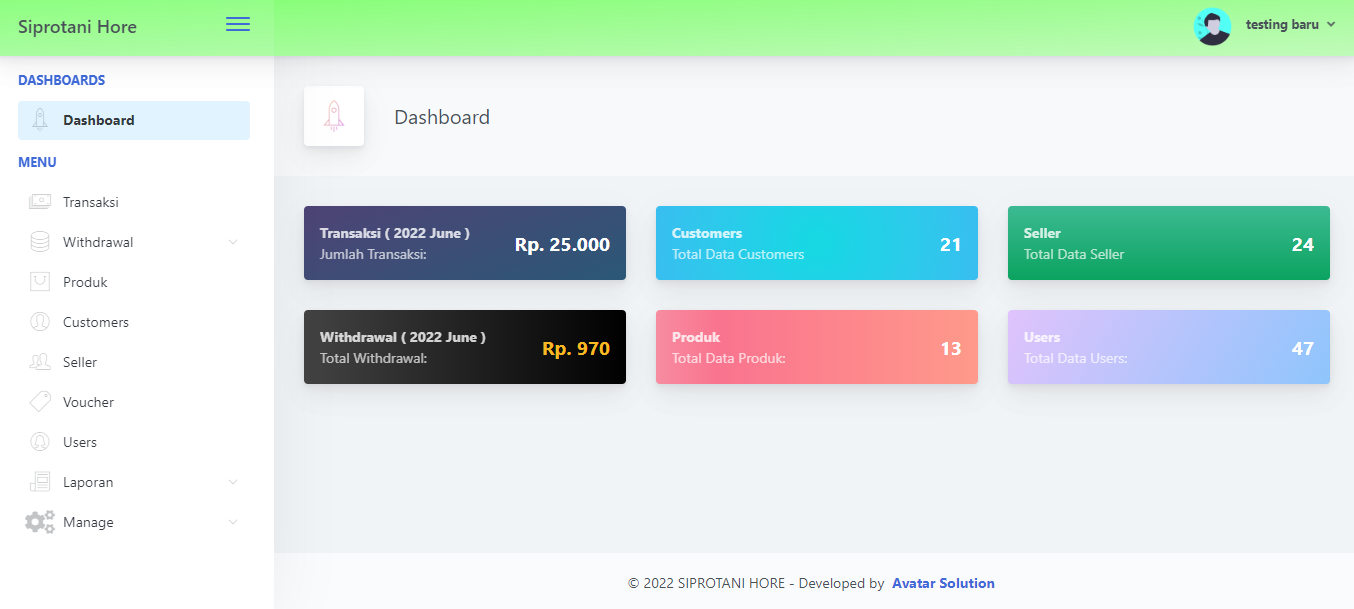Open the Transaksi 2022 June stat card
This screenshot has height=609, width=1354.
465,243
